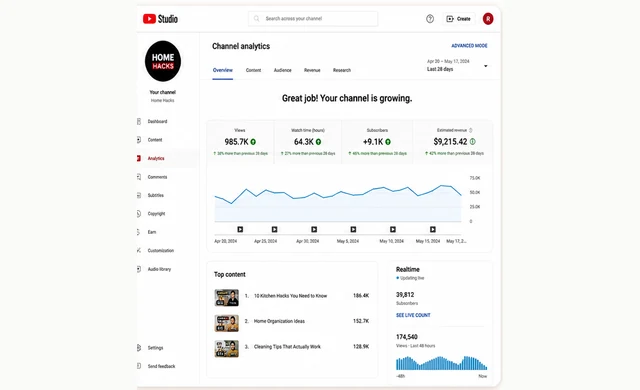Open the account avatar menu

pos(488,19)
